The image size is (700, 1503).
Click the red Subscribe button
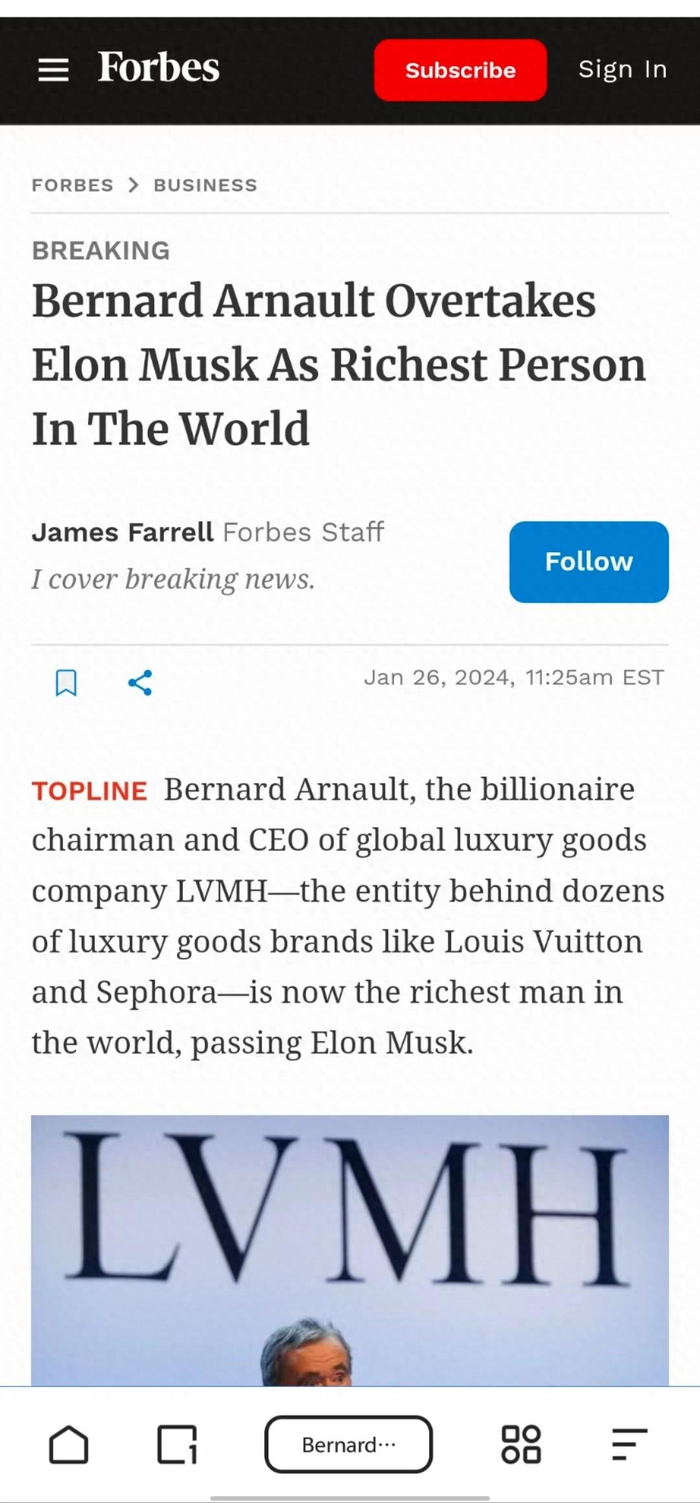[460, 70]
